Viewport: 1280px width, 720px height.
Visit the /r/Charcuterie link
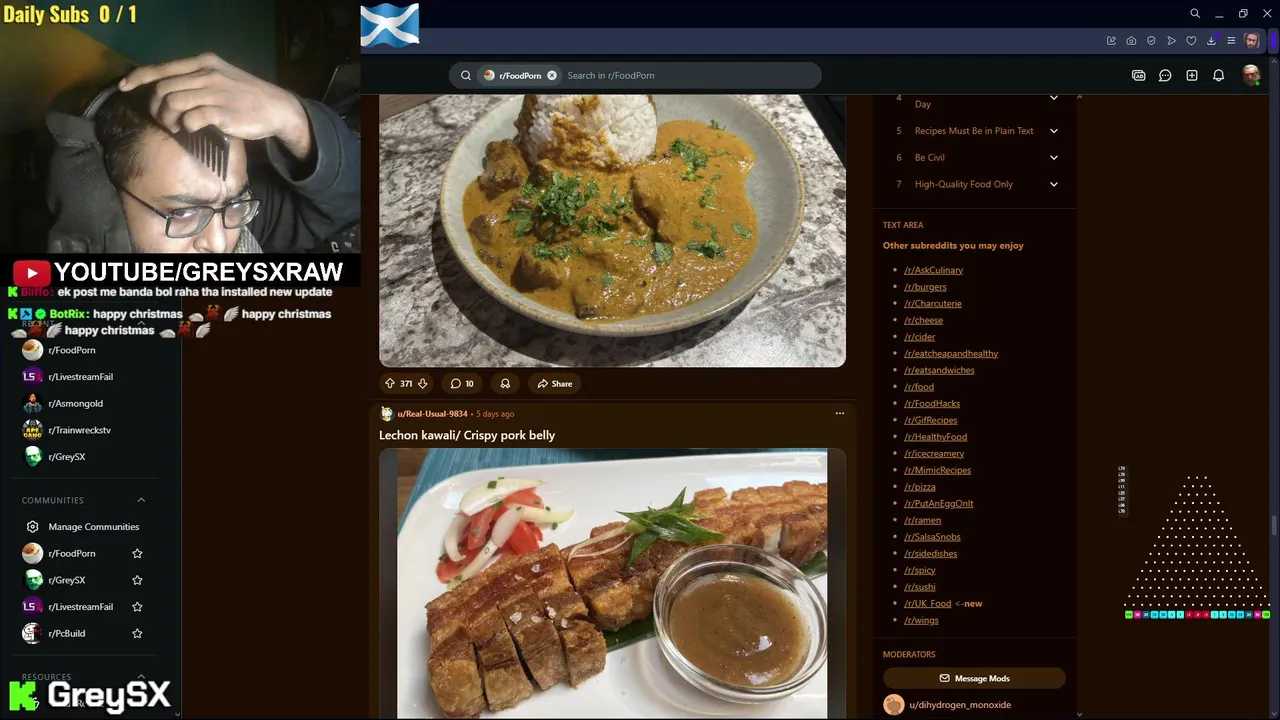point(933,303)
